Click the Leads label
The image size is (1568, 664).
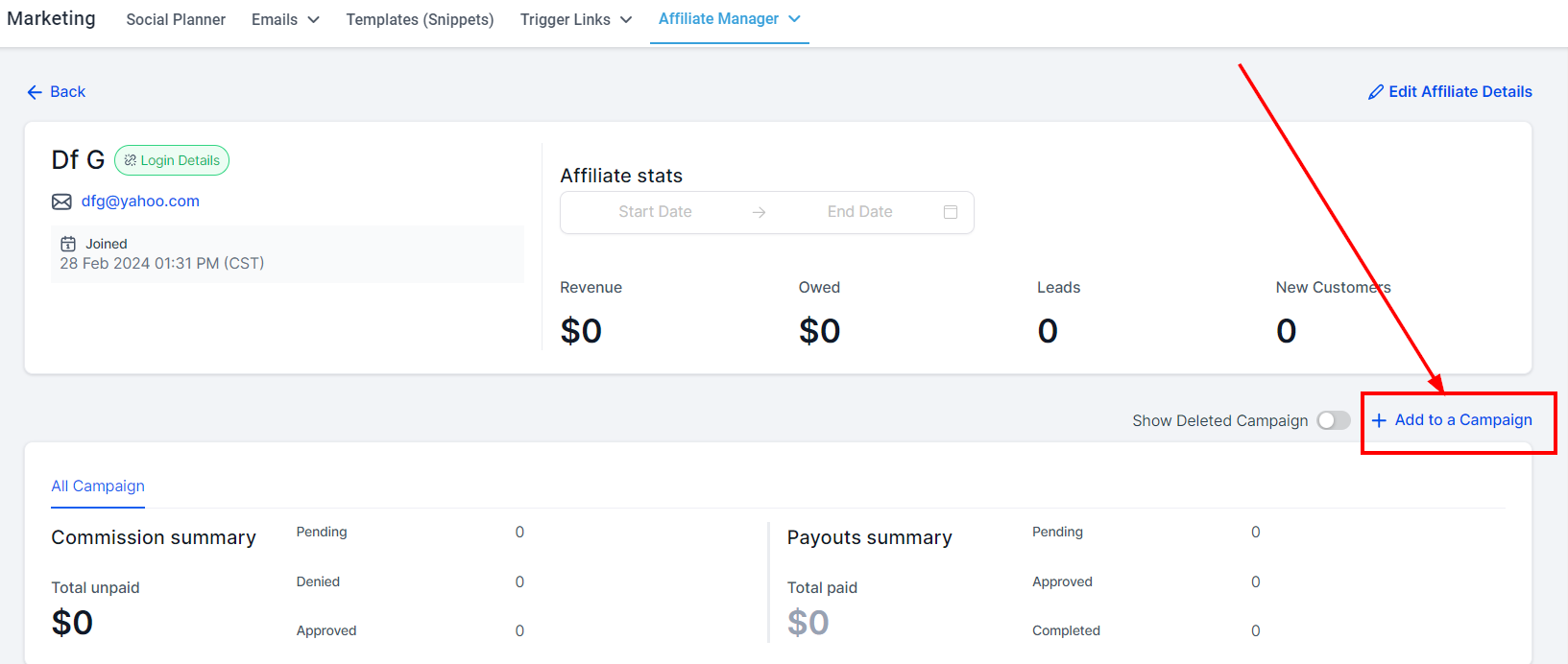point(1058,288)
